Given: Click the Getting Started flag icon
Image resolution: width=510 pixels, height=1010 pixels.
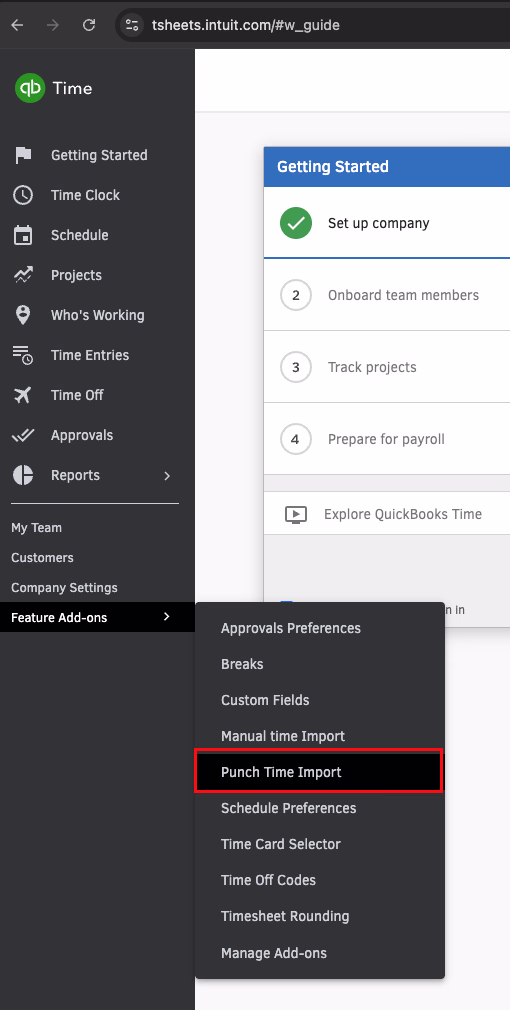Looking at the screenshot, I should pyautogui.click(x=23, y=155).
